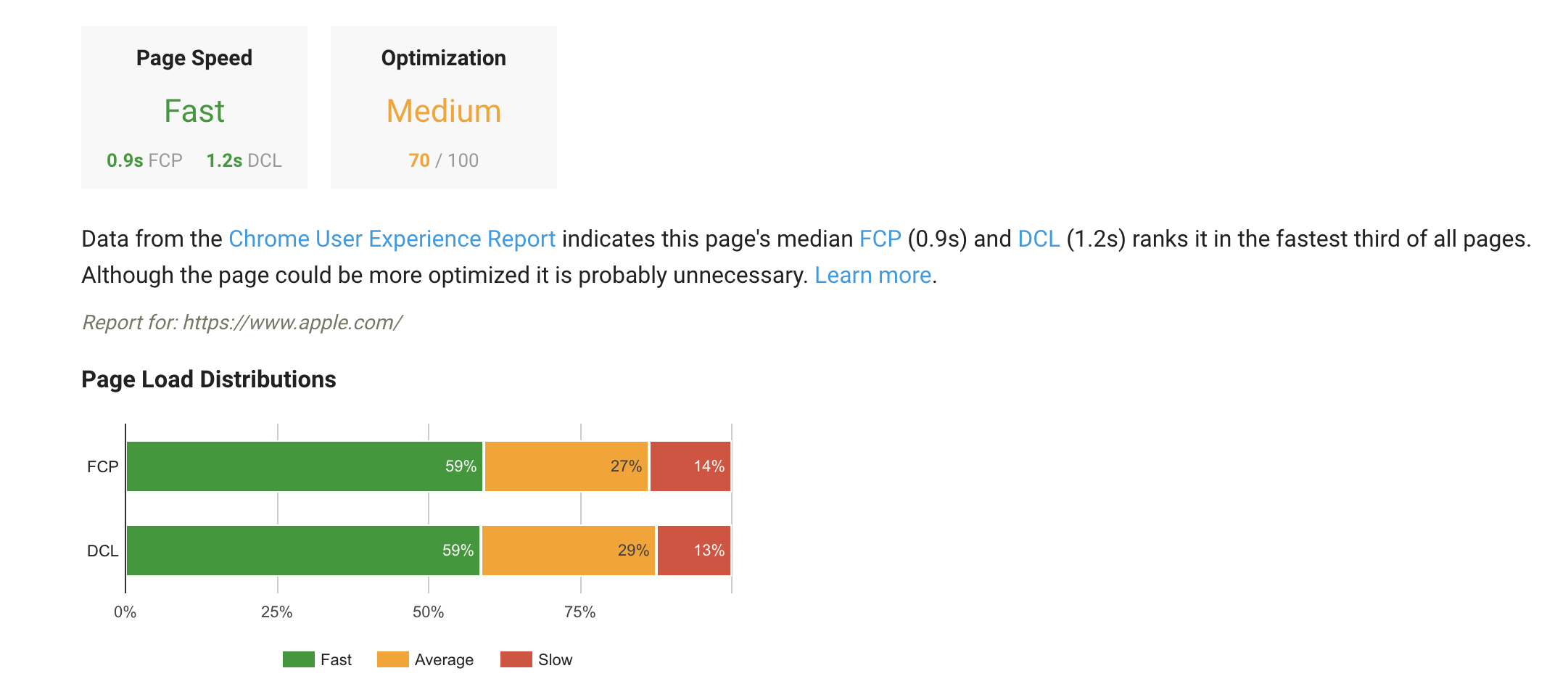The image size is (1568, 692).
Task: Click the Page Load Distributions heading
Action: pos(209,379)
